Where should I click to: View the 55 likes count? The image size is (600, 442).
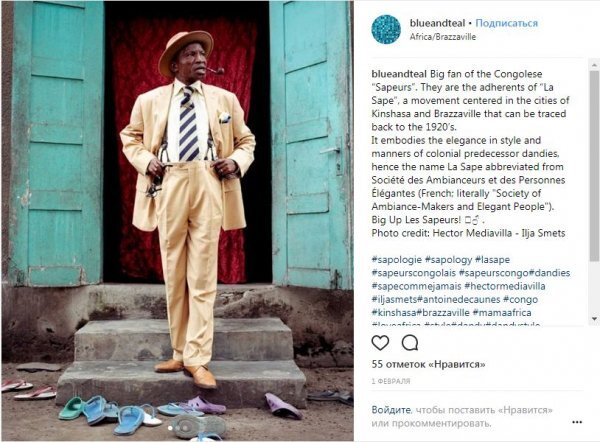(x=428, y=364)
